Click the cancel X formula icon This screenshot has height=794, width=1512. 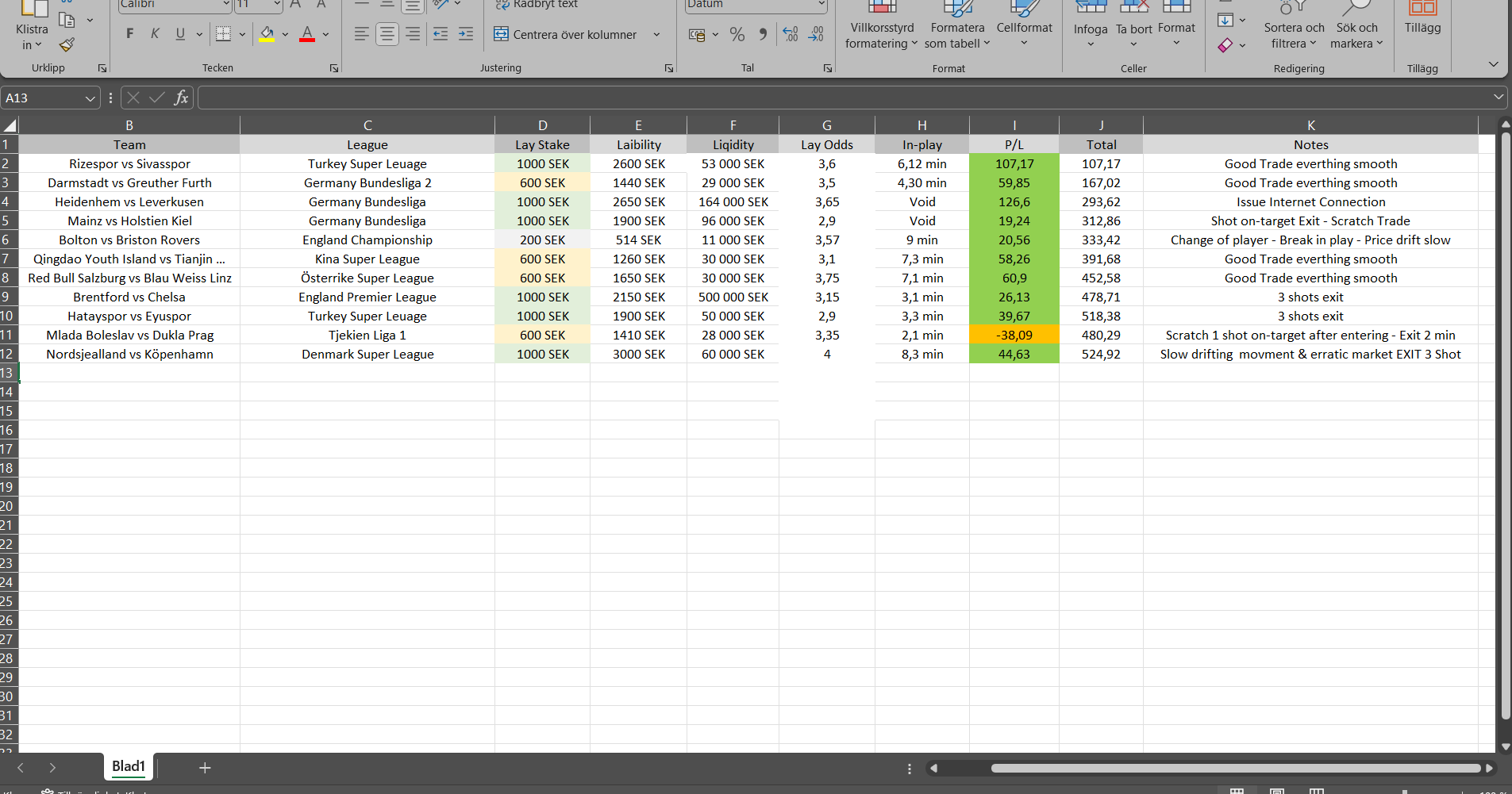point(133,98)
